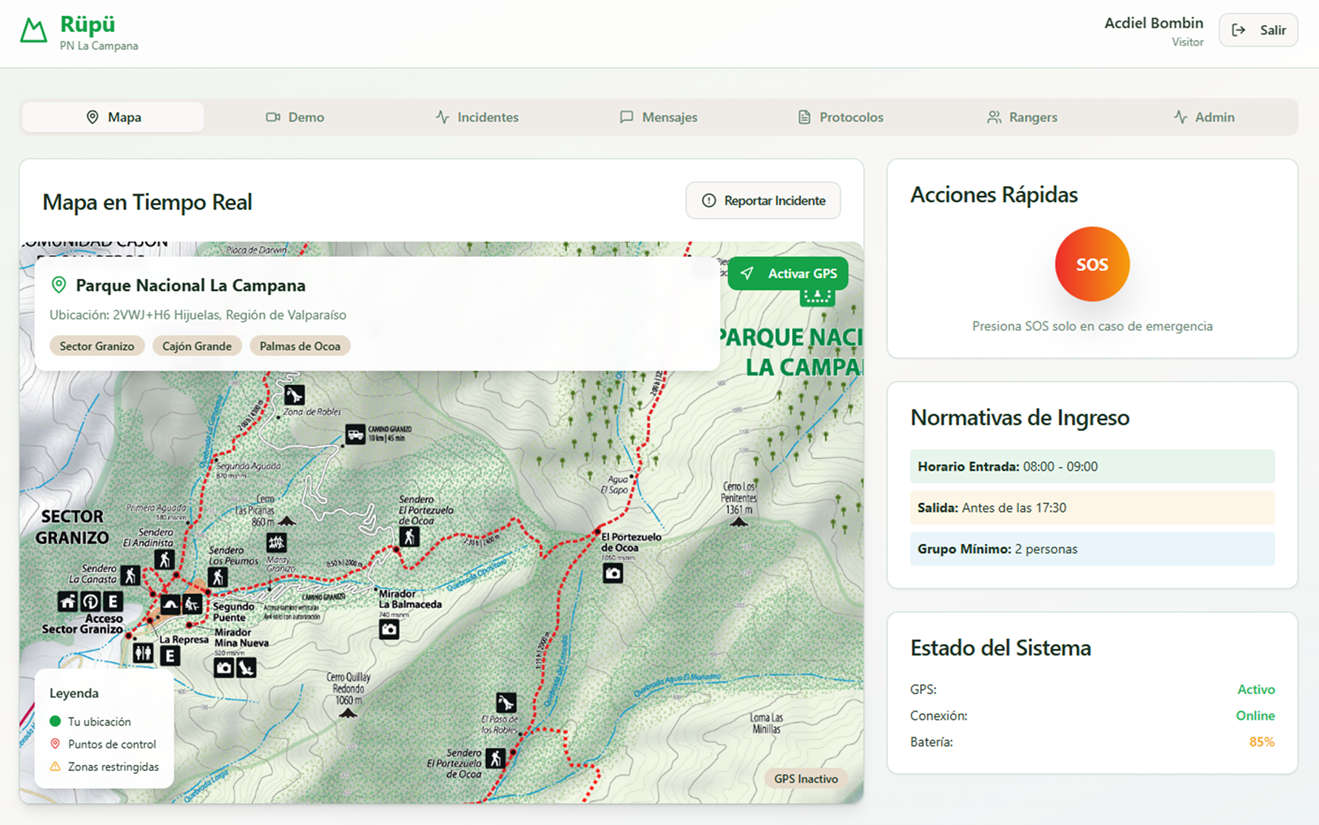Click the location pin beside Parque Nacional La Campana
This screenshot has width=1319, height=825.
[x=59, y=286]
